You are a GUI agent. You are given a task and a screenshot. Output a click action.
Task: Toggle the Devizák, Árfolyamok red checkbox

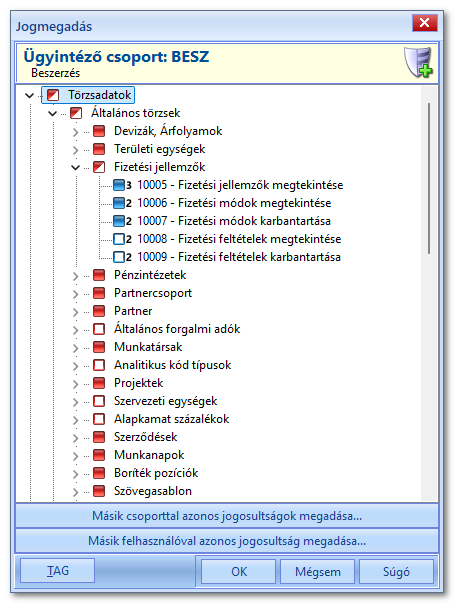(x=99, y=131)
